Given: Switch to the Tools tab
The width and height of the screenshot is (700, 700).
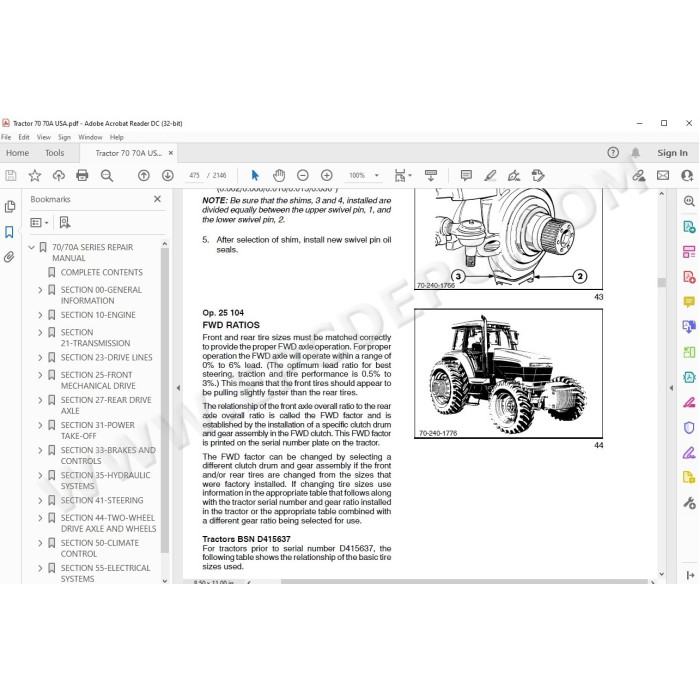Looking at the screenshot, I should click(54, 153).
